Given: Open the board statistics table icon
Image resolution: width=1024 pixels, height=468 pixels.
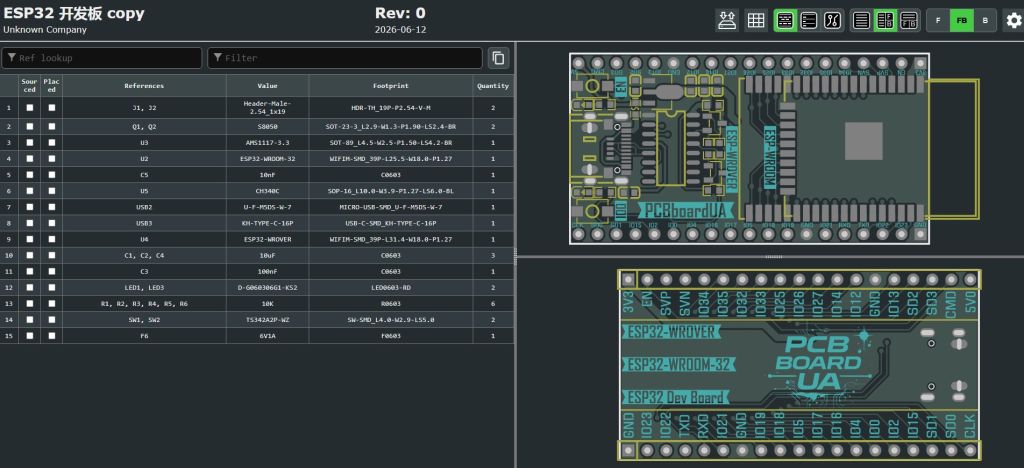Looking at the screenshot, I should tap(756, 20).
